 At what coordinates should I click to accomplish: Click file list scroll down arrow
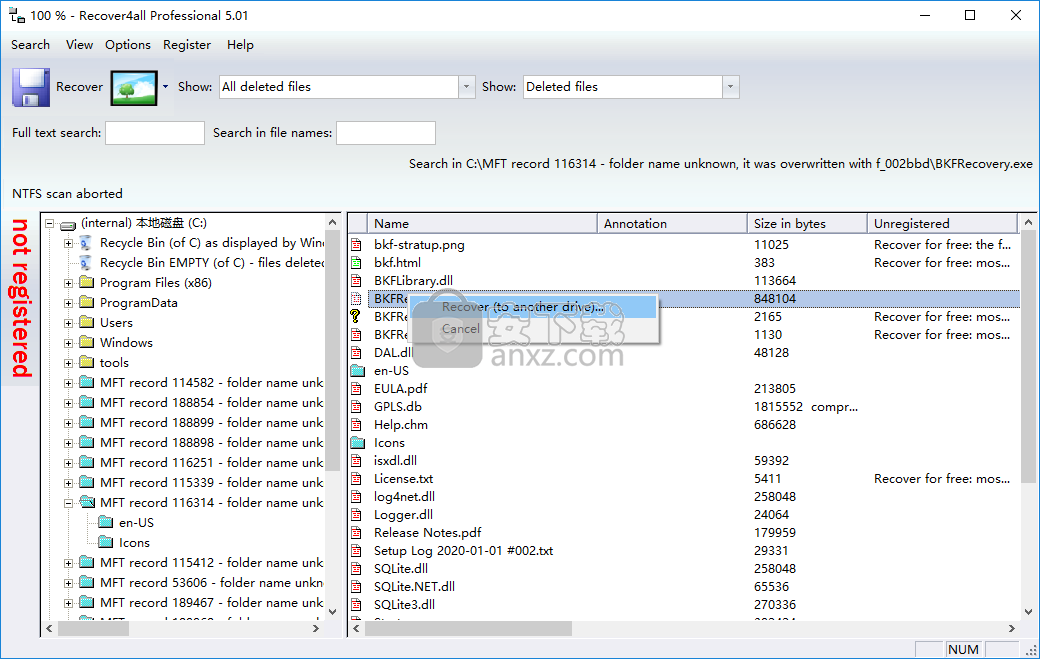coord(1028,612)
